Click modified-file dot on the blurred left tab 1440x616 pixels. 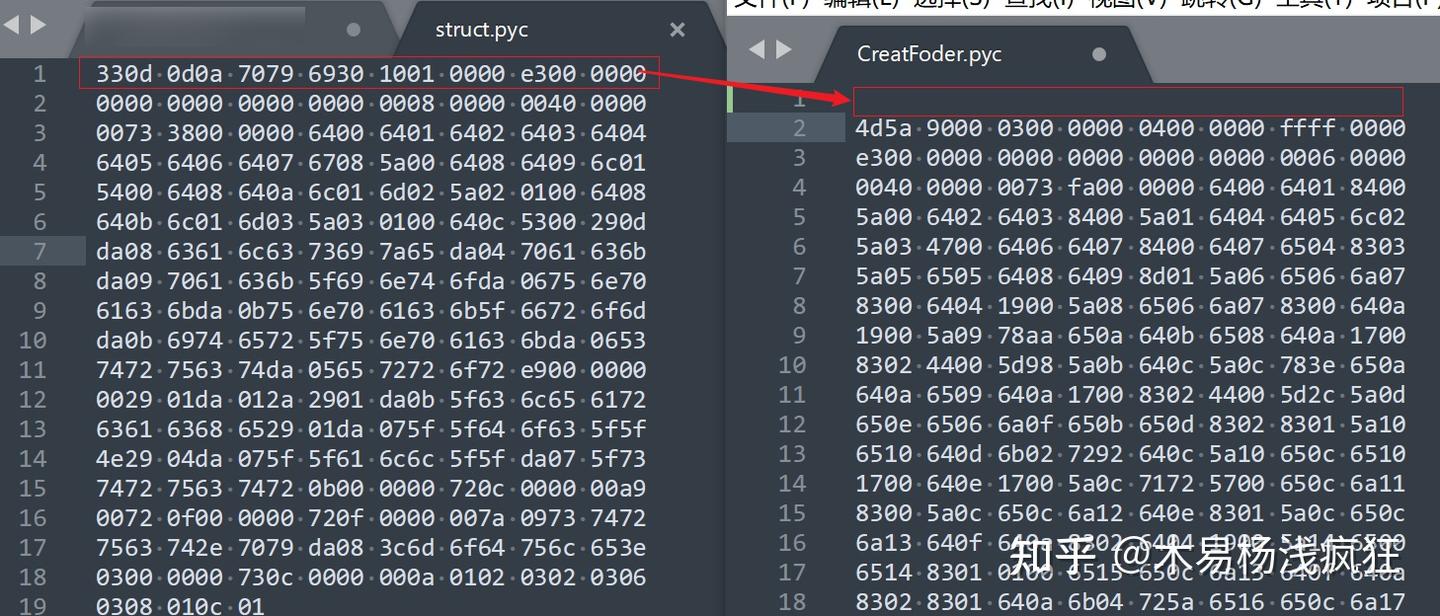(x=354, y=30)
